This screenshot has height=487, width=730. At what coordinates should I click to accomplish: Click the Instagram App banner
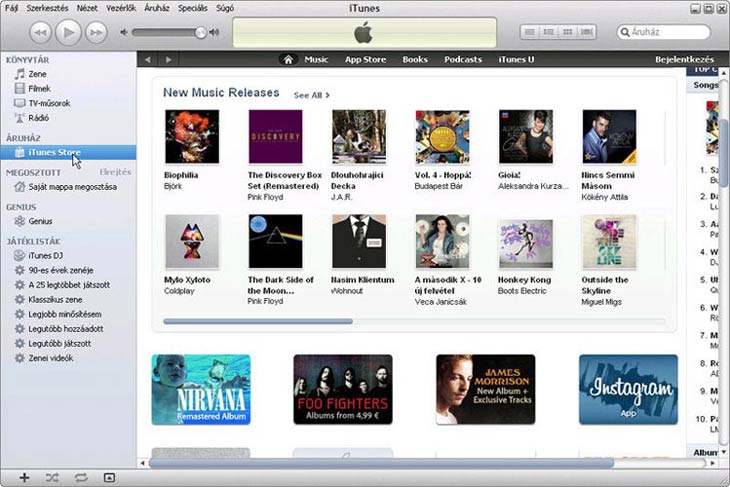coord(629,390)
